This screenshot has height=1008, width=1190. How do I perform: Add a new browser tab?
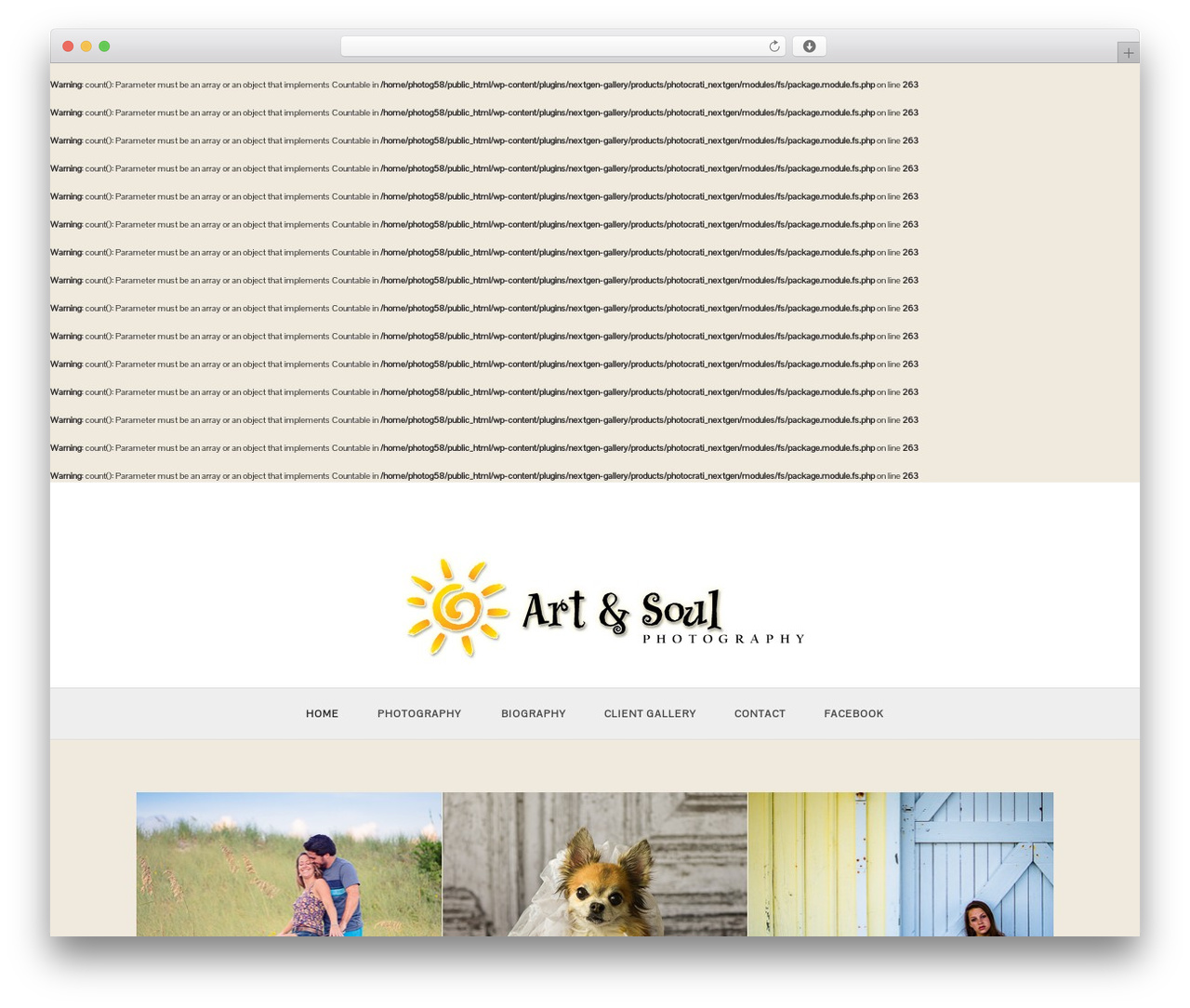(x=1128, y=53)
